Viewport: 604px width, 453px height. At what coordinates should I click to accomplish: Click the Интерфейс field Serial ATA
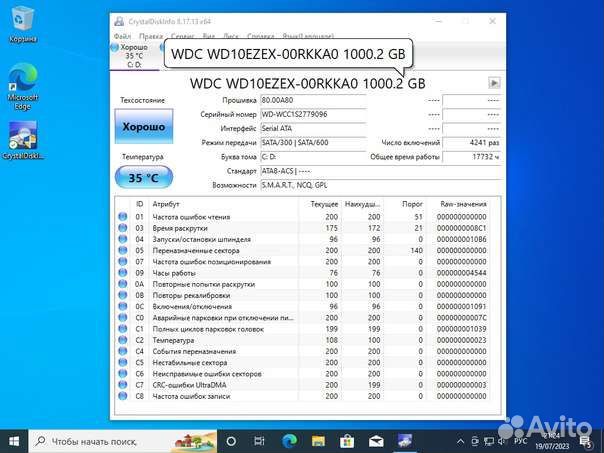(x=313, y=129)
